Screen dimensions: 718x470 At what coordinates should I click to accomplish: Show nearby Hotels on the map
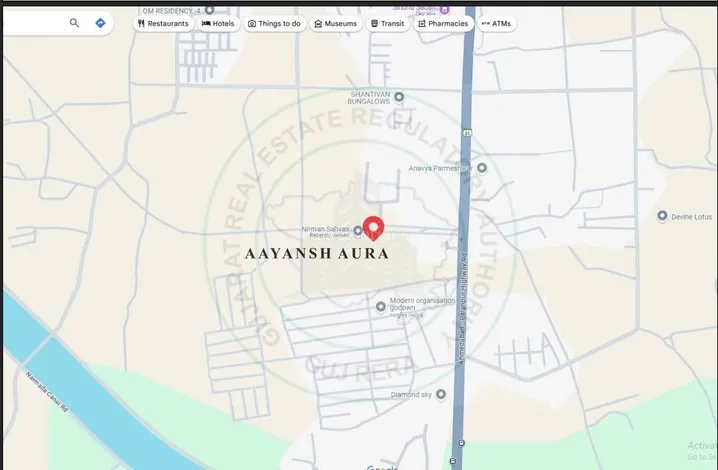(x=219, y=23)
